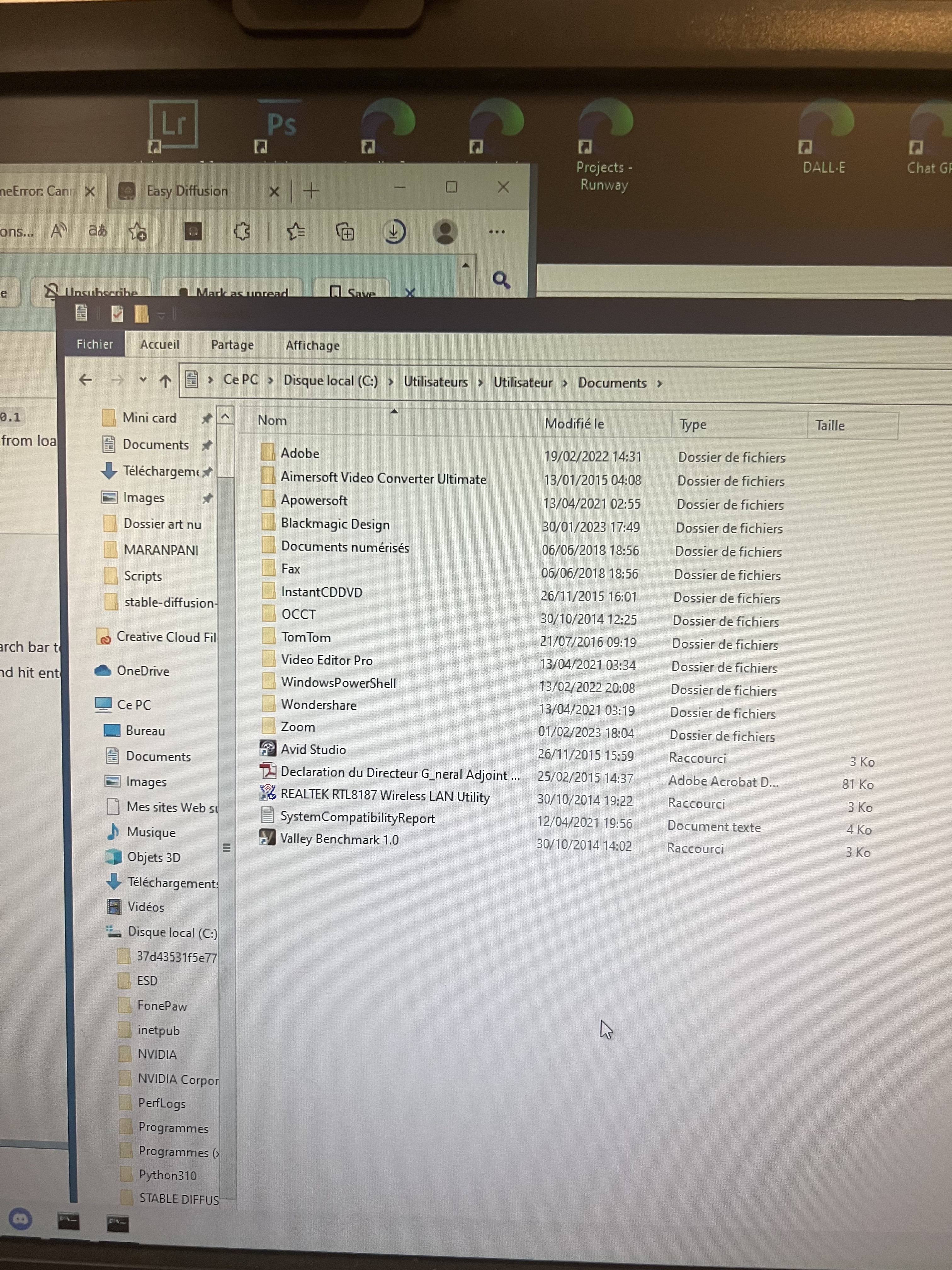Click Edge read aloud icon in browser toolbar
The image size is (952, 1270).
click(x=59, y=231)
